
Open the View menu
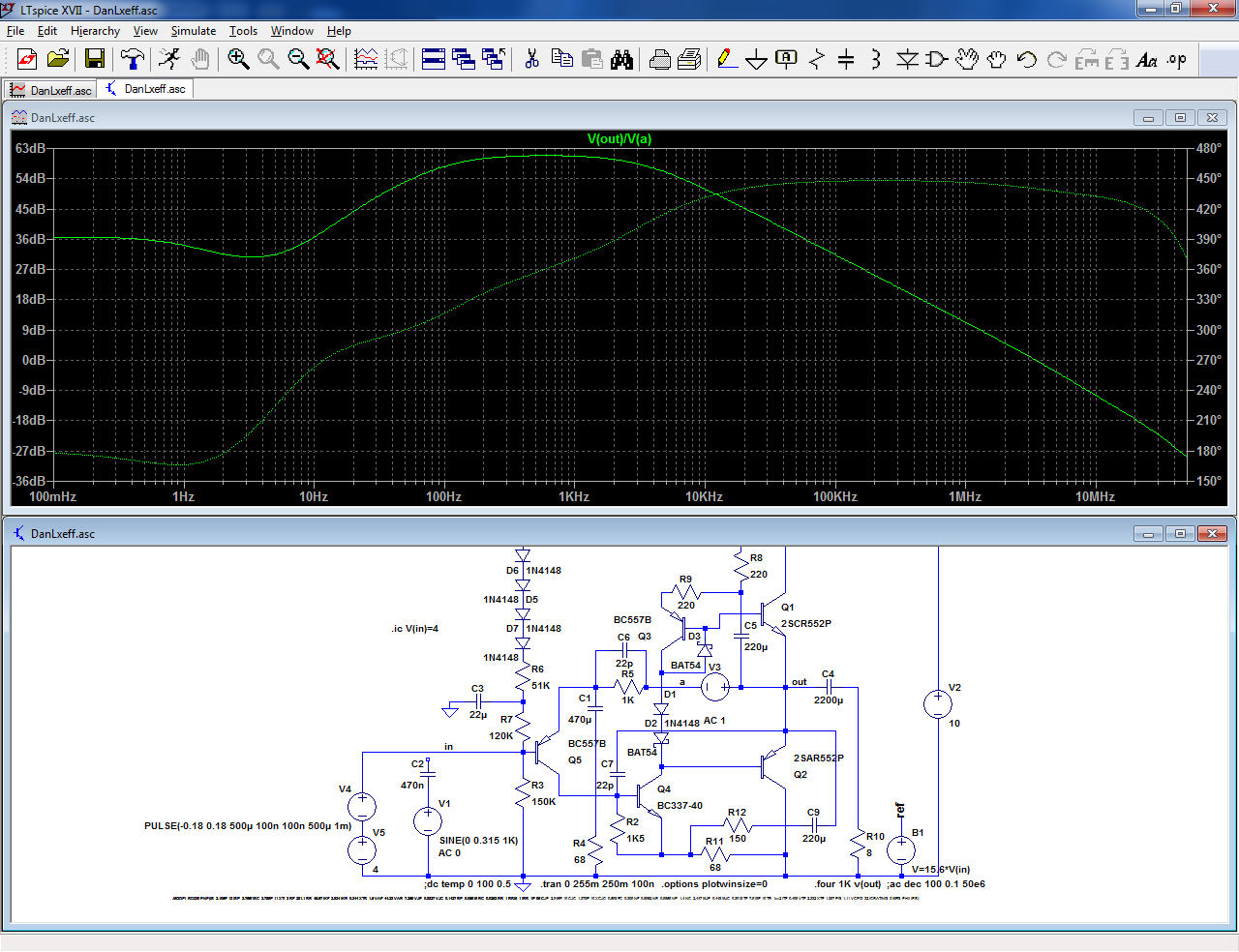pos(145,31)
